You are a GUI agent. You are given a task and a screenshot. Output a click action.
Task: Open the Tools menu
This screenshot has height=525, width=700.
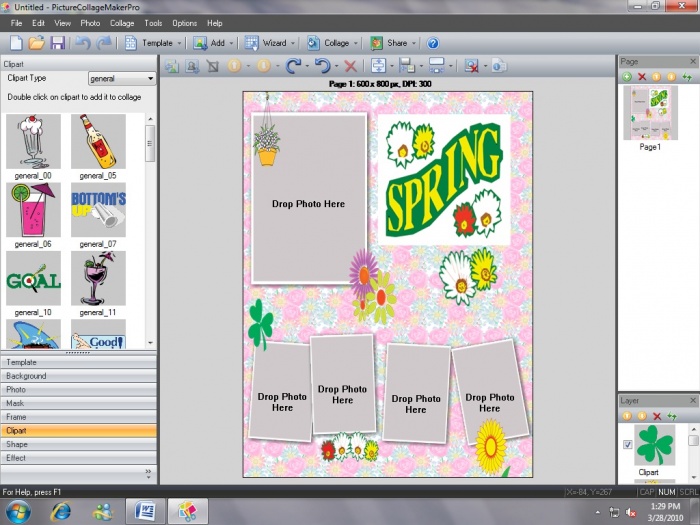153,22
